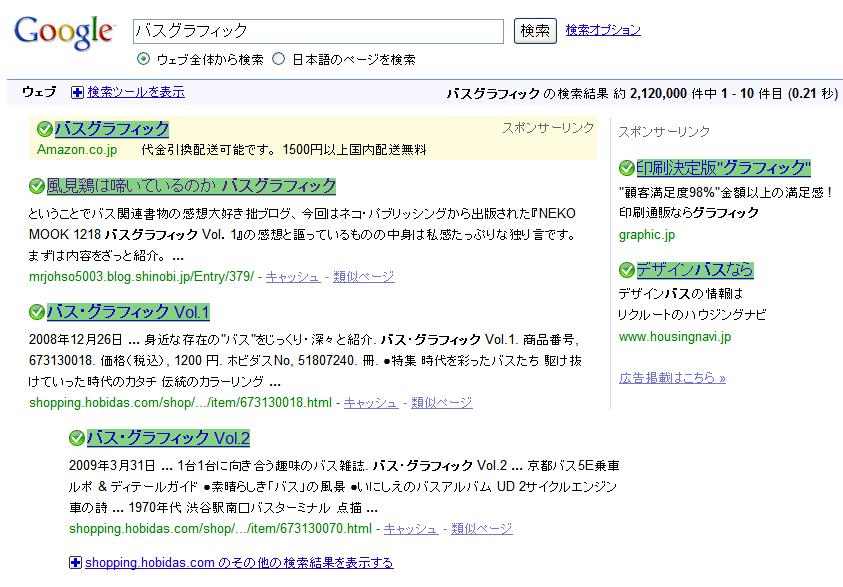Open shopping.hobidas.com のその他の検索結果を表示する link
Screen dimensions: 843x587
pyautogui.click(x=239, y=562)
